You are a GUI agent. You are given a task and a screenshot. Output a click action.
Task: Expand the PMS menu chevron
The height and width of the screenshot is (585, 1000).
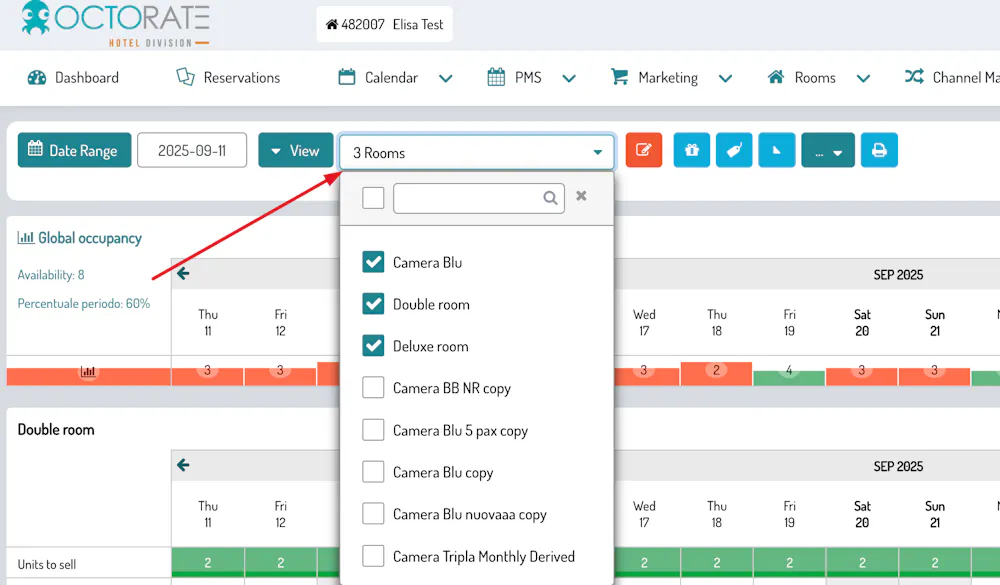569,78
